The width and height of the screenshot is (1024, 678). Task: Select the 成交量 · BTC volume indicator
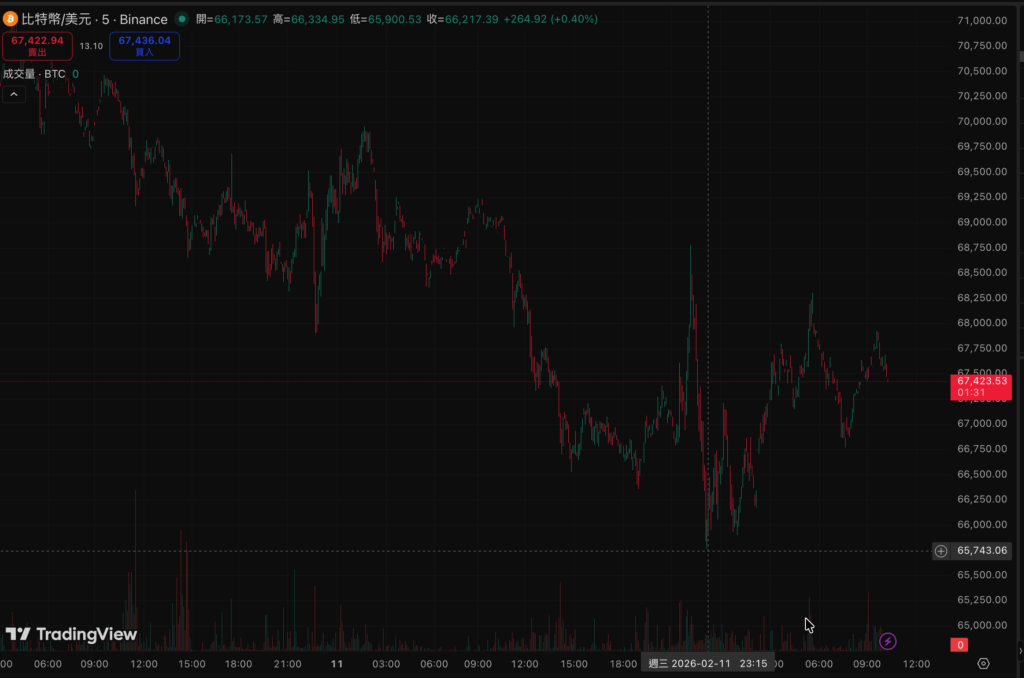[x=34, y=73]
